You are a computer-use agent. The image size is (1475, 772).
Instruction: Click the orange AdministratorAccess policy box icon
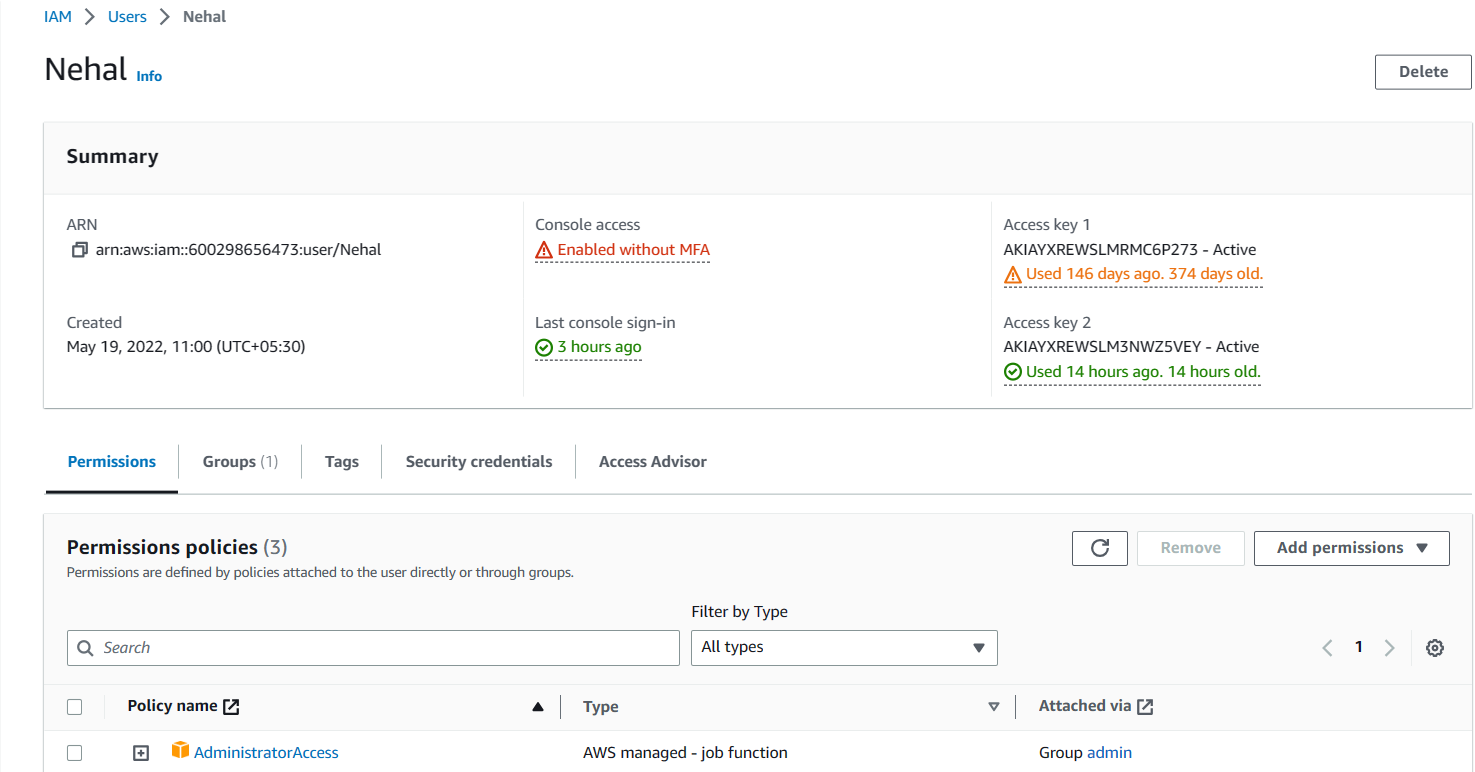point(180,751)
